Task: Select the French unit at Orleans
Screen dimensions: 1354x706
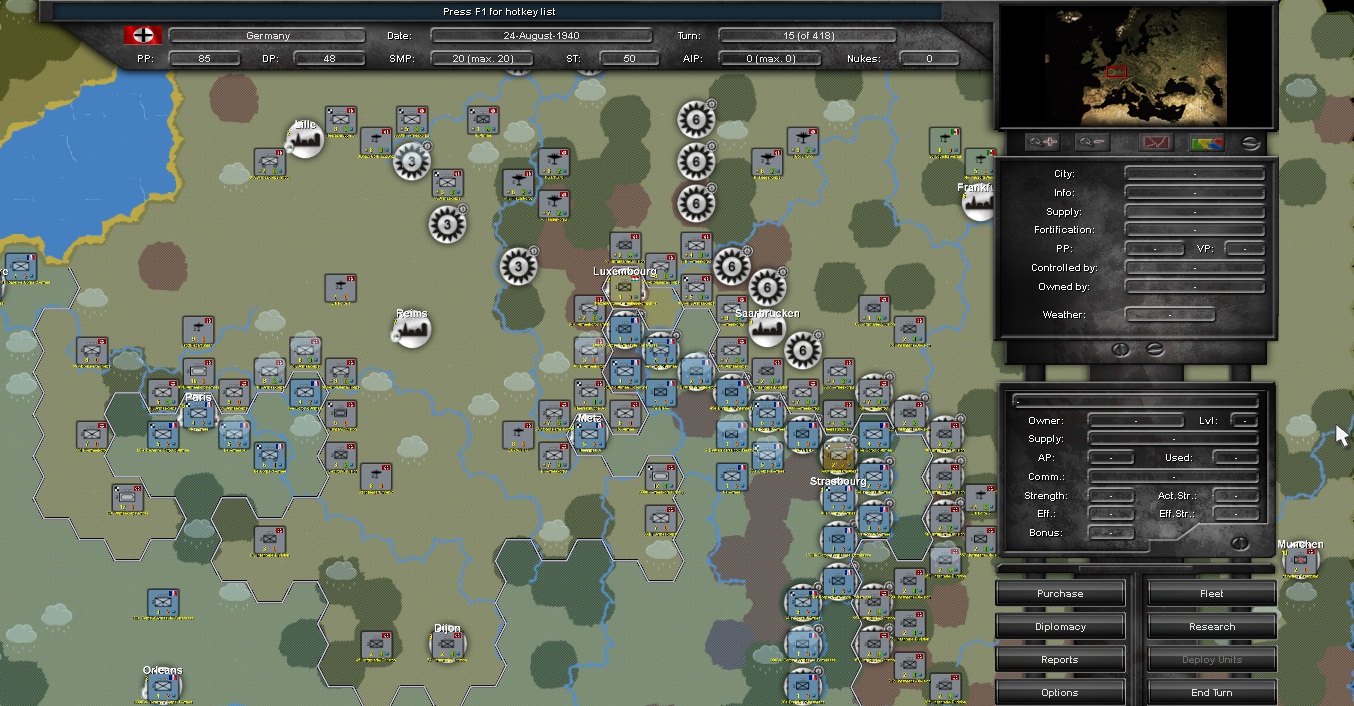Action: 162,686
